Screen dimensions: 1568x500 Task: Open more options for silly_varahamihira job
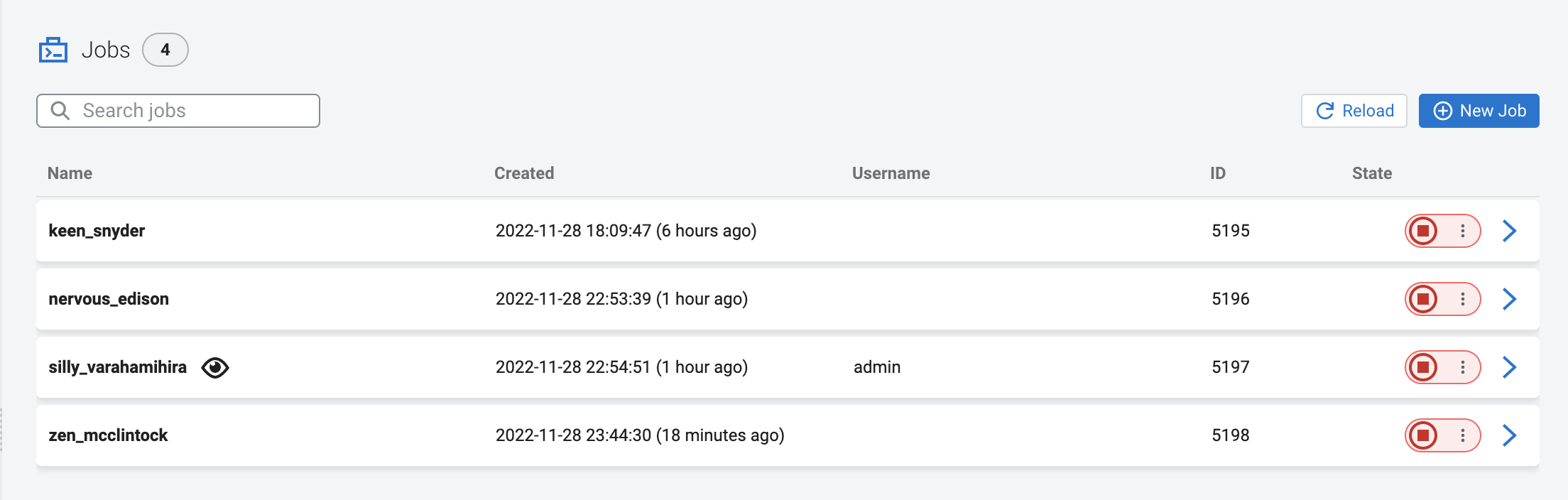pyautogui.click(x=1463, y=367)
